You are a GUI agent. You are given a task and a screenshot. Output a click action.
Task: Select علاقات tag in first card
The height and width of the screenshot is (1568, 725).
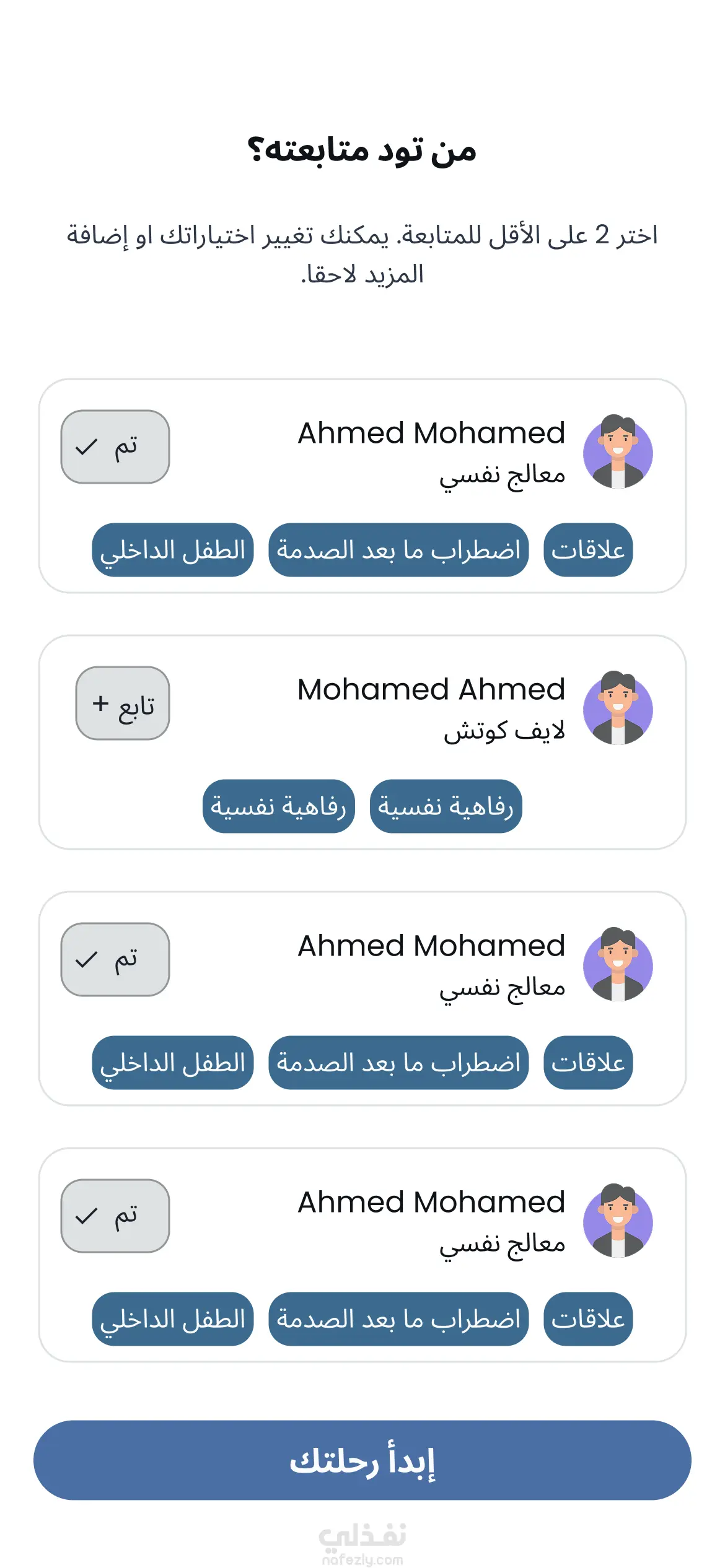(x=588, y=550)
